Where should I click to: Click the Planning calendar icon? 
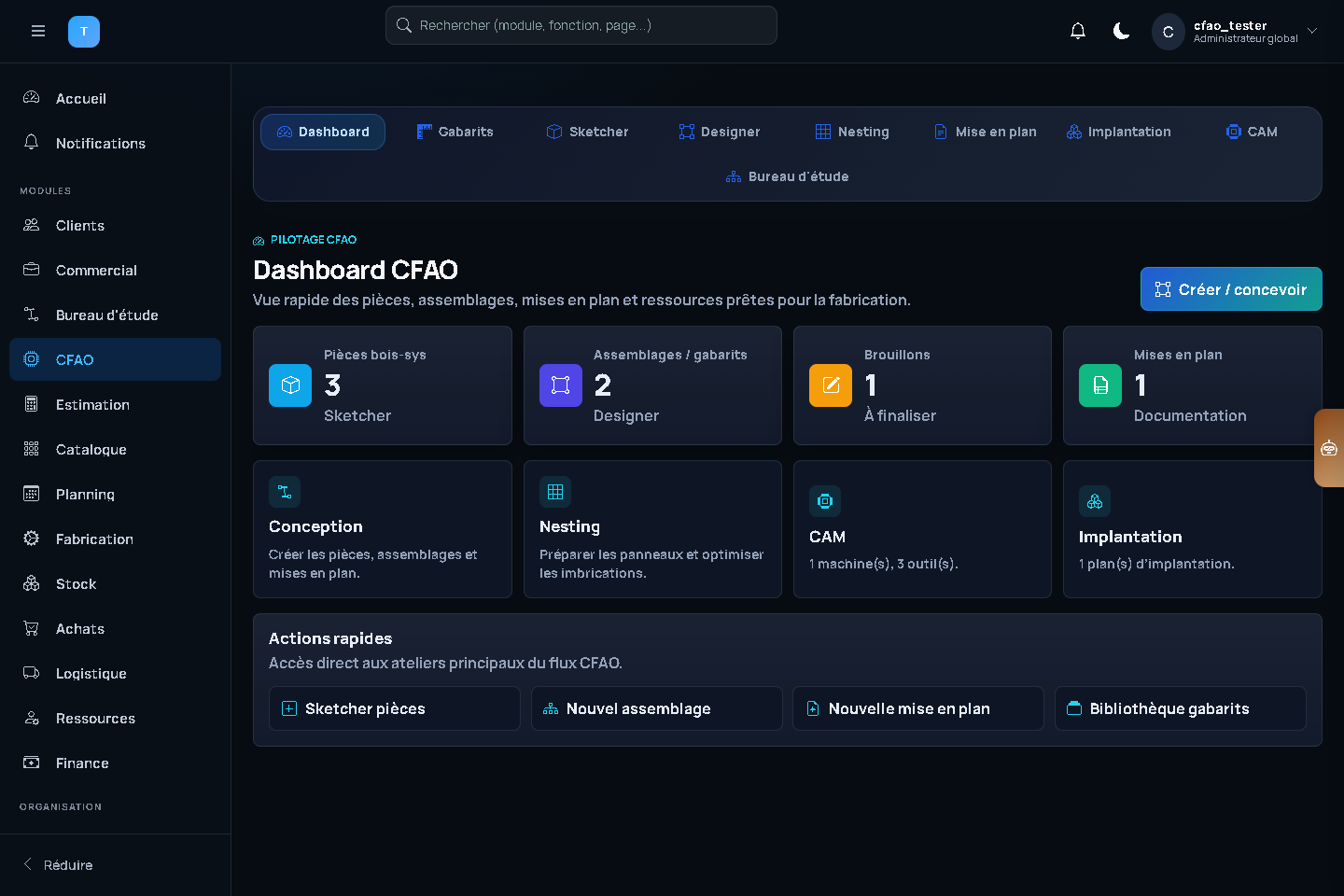click(x=32, y=494)
